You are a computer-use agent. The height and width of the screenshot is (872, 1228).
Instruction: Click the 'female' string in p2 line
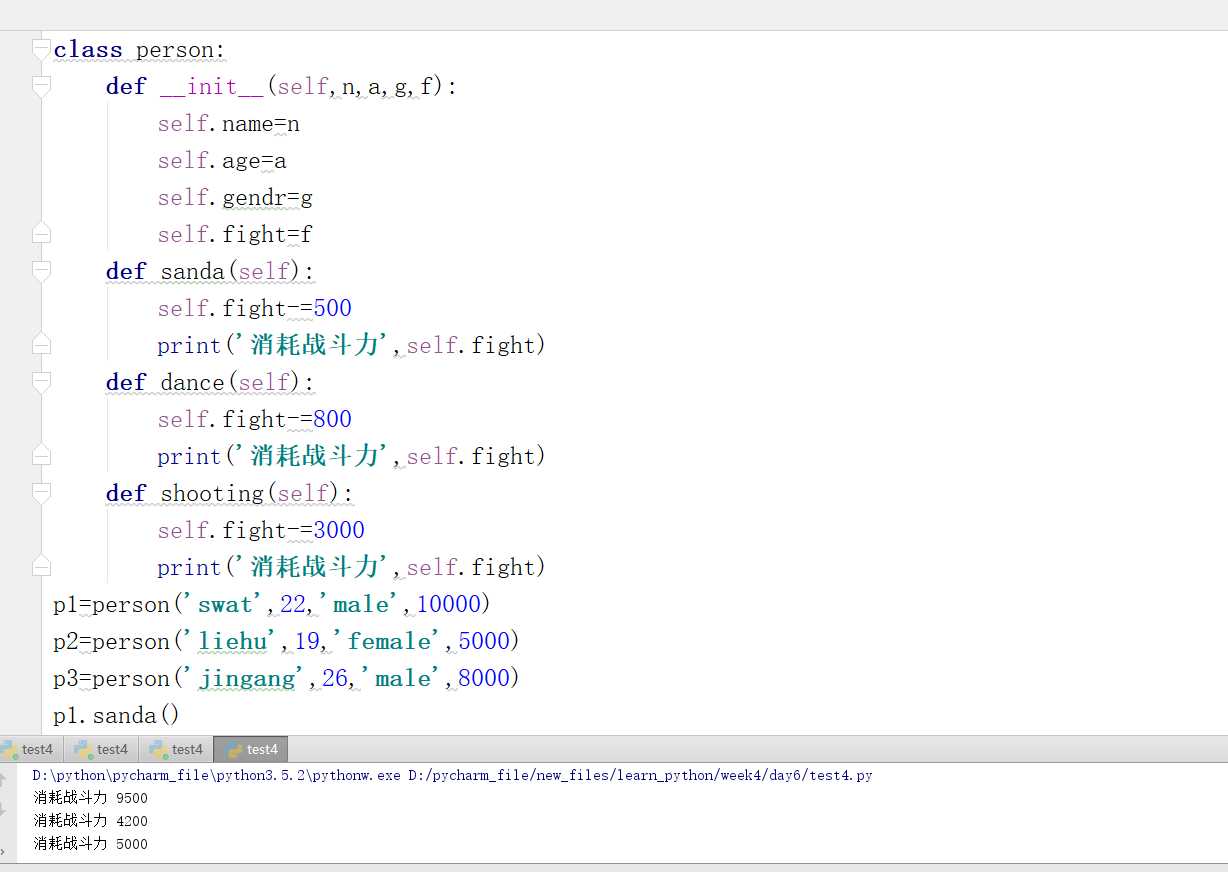point(388,642)
